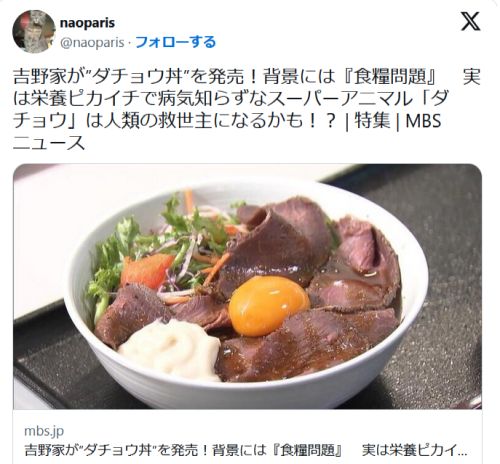Follow naoparis via フォローする link

[176, 42]
